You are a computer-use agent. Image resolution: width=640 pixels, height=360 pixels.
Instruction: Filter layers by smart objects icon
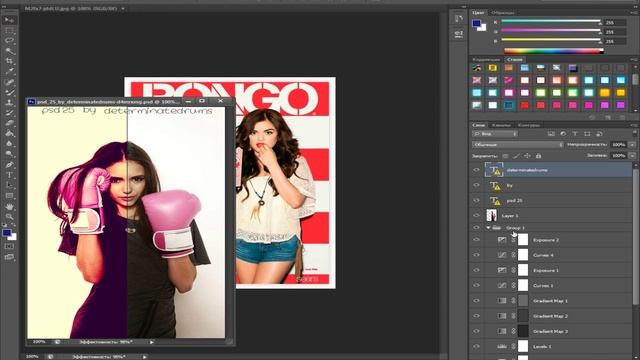pos(599,133)
